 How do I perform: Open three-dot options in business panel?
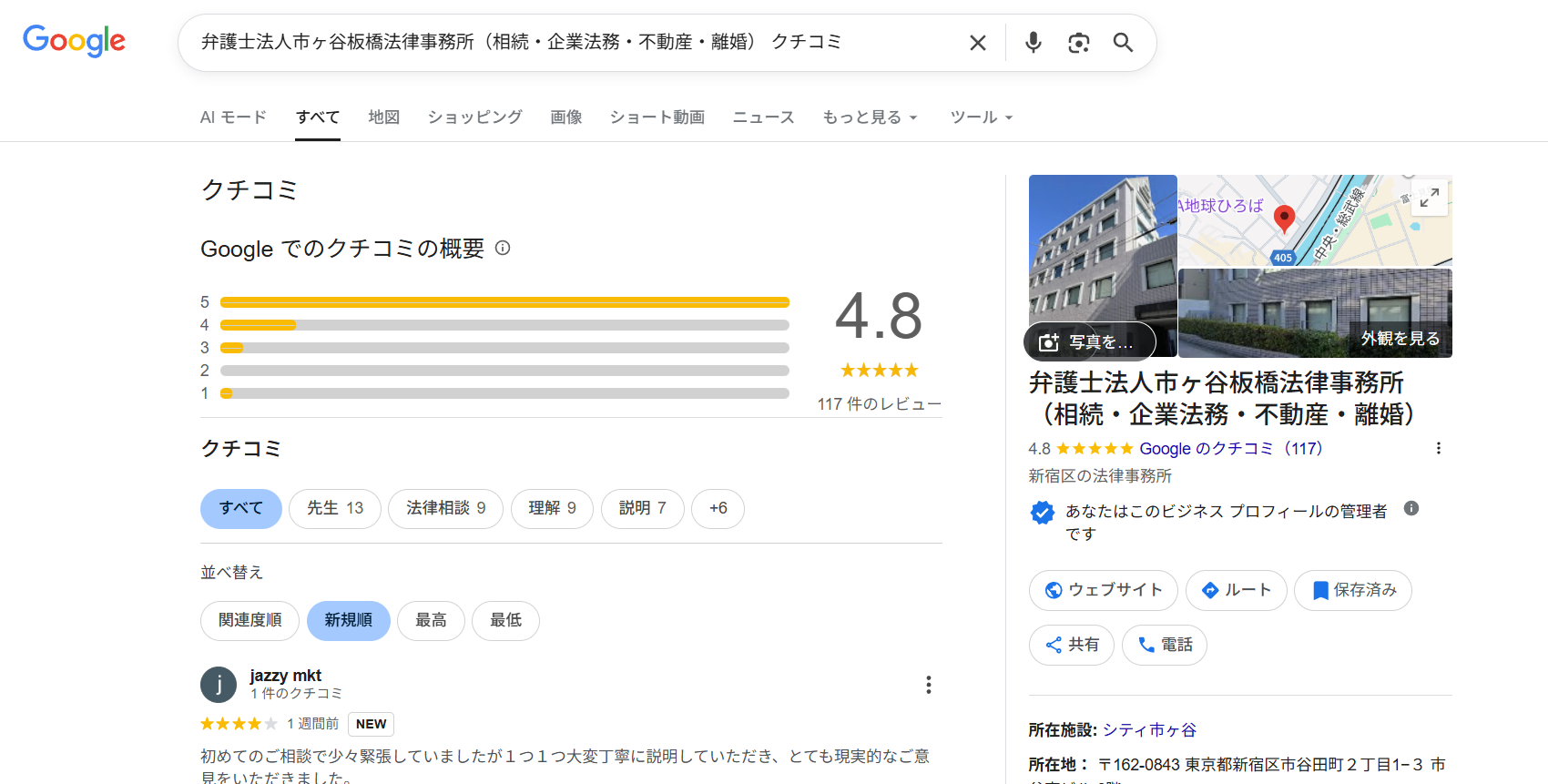[x=1438, y=448]
